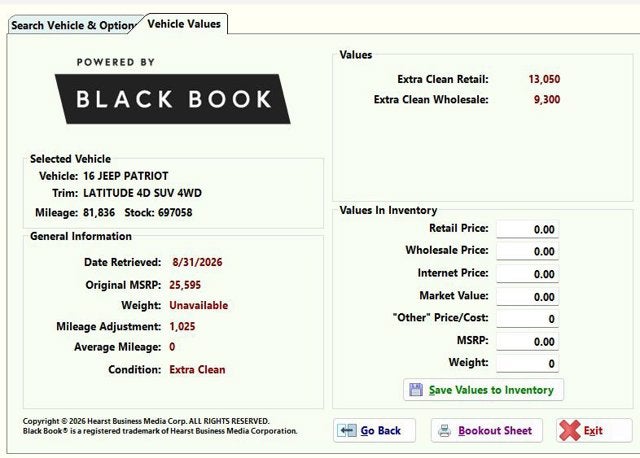Image resolution: width=640 pixels, height=458 pixels.
Task: Click the Weight value Unavailable
Action: click(198, 305)
